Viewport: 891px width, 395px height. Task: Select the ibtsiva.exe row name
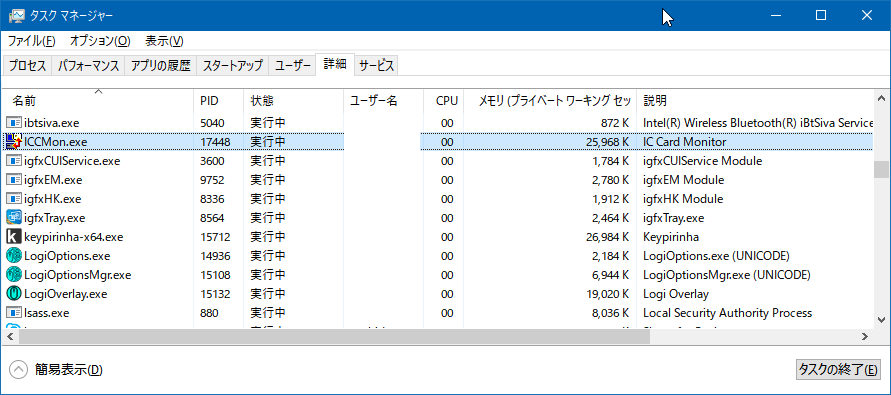pyautogui.click(x=52, y=122)
